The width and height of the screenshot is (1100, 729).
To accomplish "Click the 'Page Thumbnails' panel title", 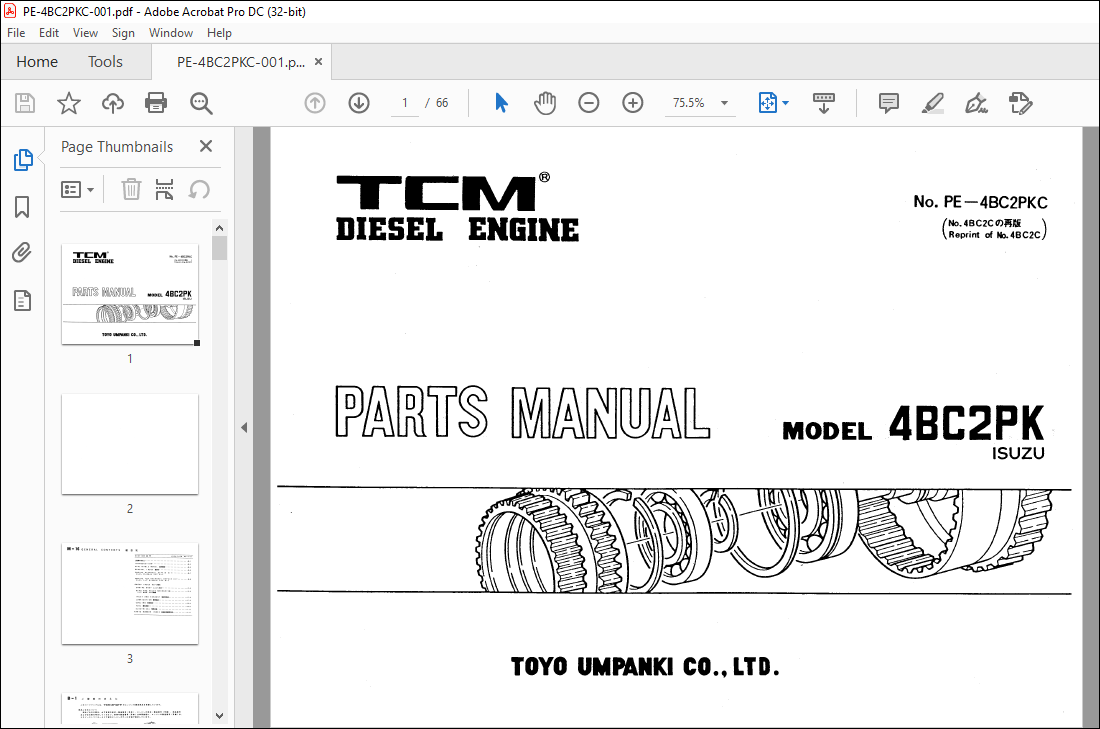I will (117, 147).
